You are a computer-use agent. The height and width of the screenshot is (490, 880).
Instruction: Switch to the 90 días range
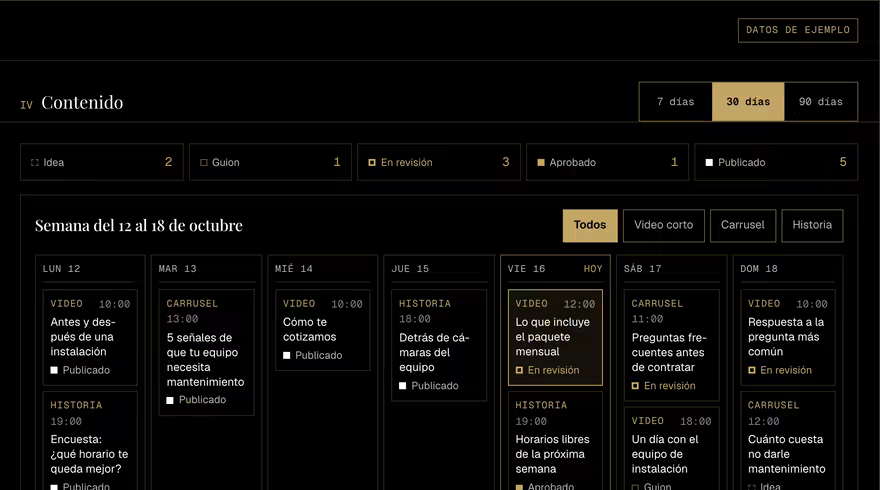pos(821,102)
